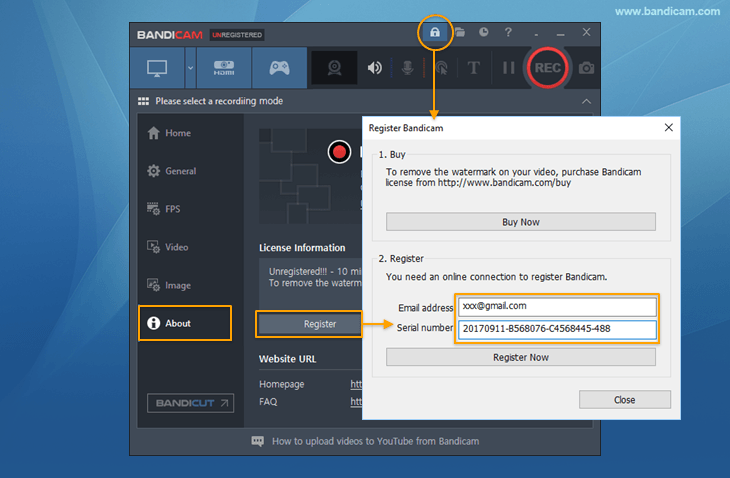This screenshot has height=478, width=730.
Task: Click the Buy Now button
Action: pos(520,222)
